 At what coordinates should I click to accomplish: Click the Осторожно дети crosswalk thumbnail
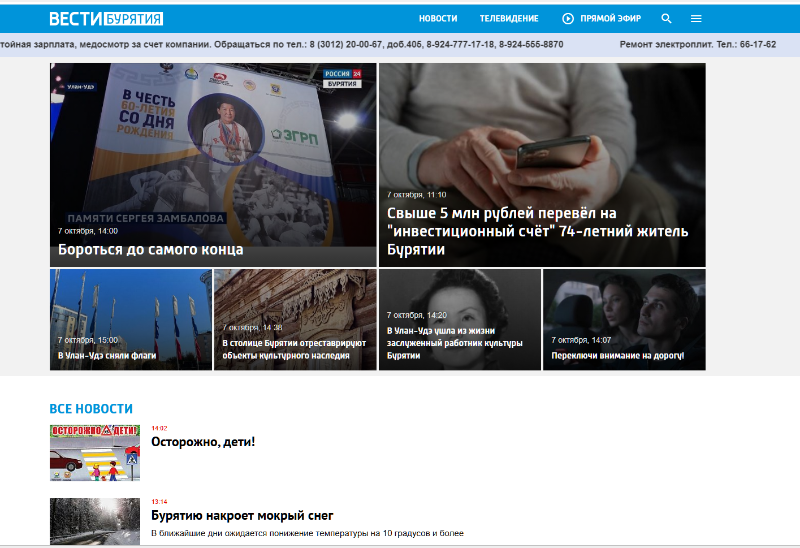(x=95, y=453)
